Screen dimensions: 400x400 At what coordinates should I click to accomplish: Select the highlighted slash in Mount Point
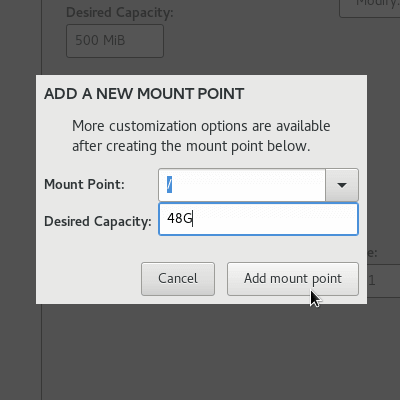169,185
